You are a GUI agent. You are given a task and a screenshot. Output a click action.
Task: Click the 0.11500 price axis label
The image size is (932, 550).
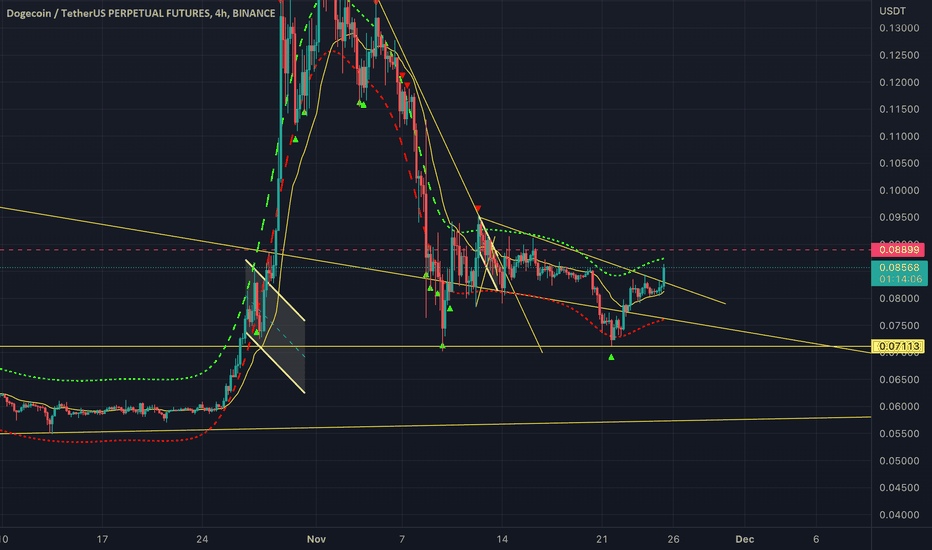(x=899, y=109)
